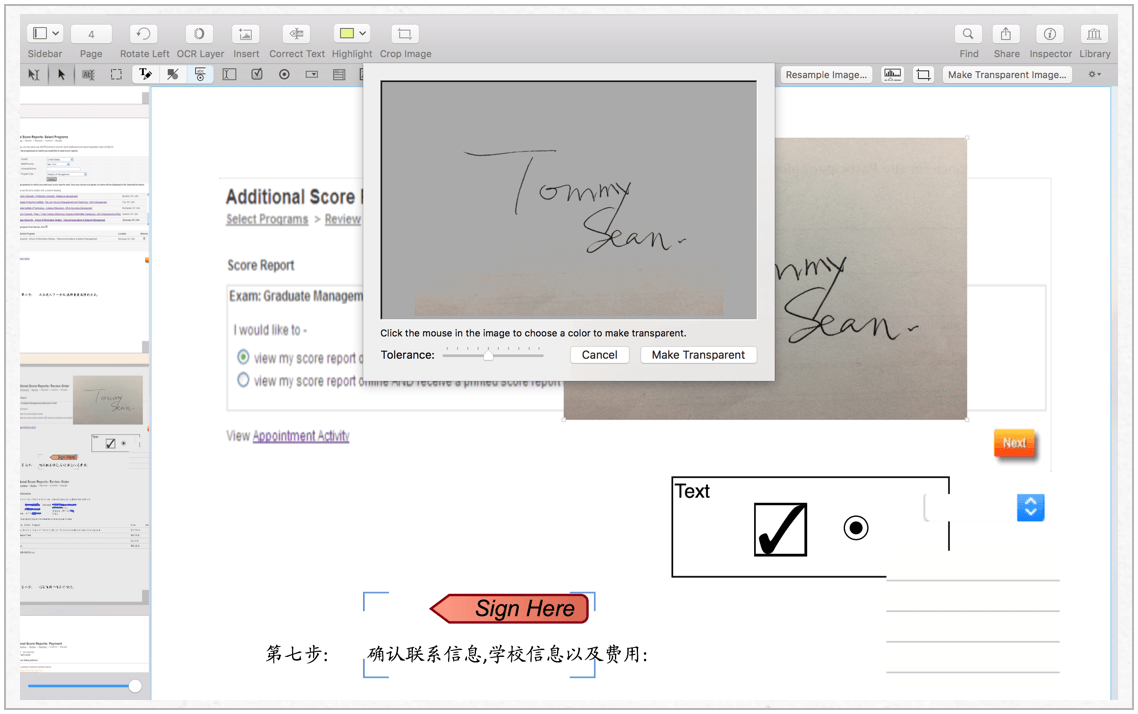This screenshot has width=1138, height=714.
Task: Open the Inspector panel
Action: [x=1049, y=34]
